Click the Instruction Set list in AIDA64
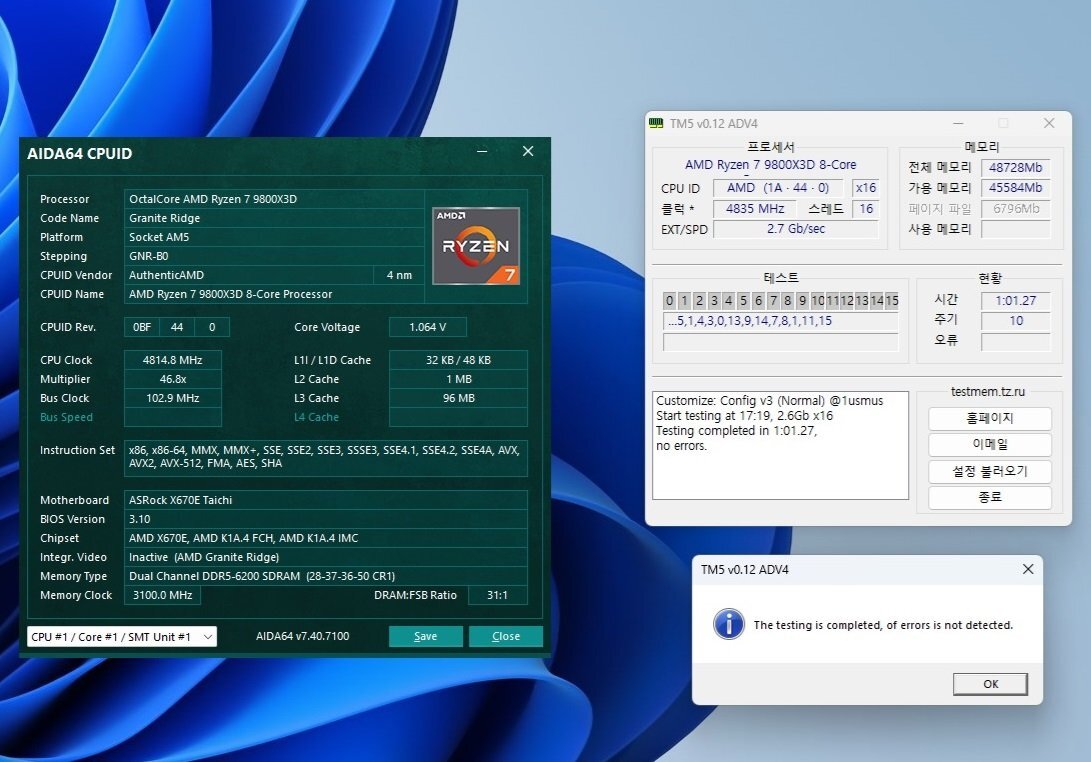Screen dimensions: 1091x762 [x=326, y=457]
